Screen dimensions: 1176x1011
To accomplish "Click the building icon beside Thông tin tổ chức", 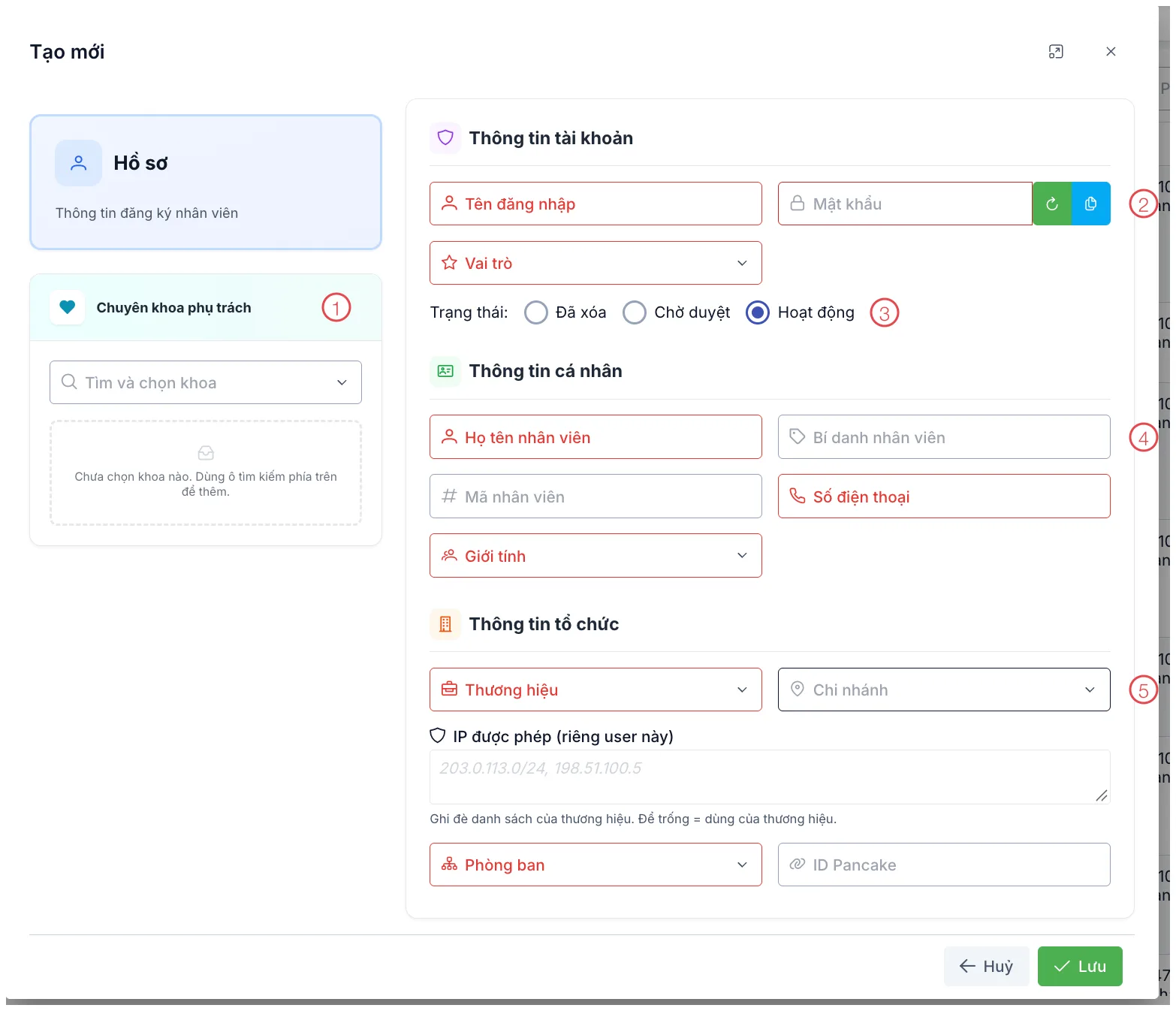I will point(445,624).
